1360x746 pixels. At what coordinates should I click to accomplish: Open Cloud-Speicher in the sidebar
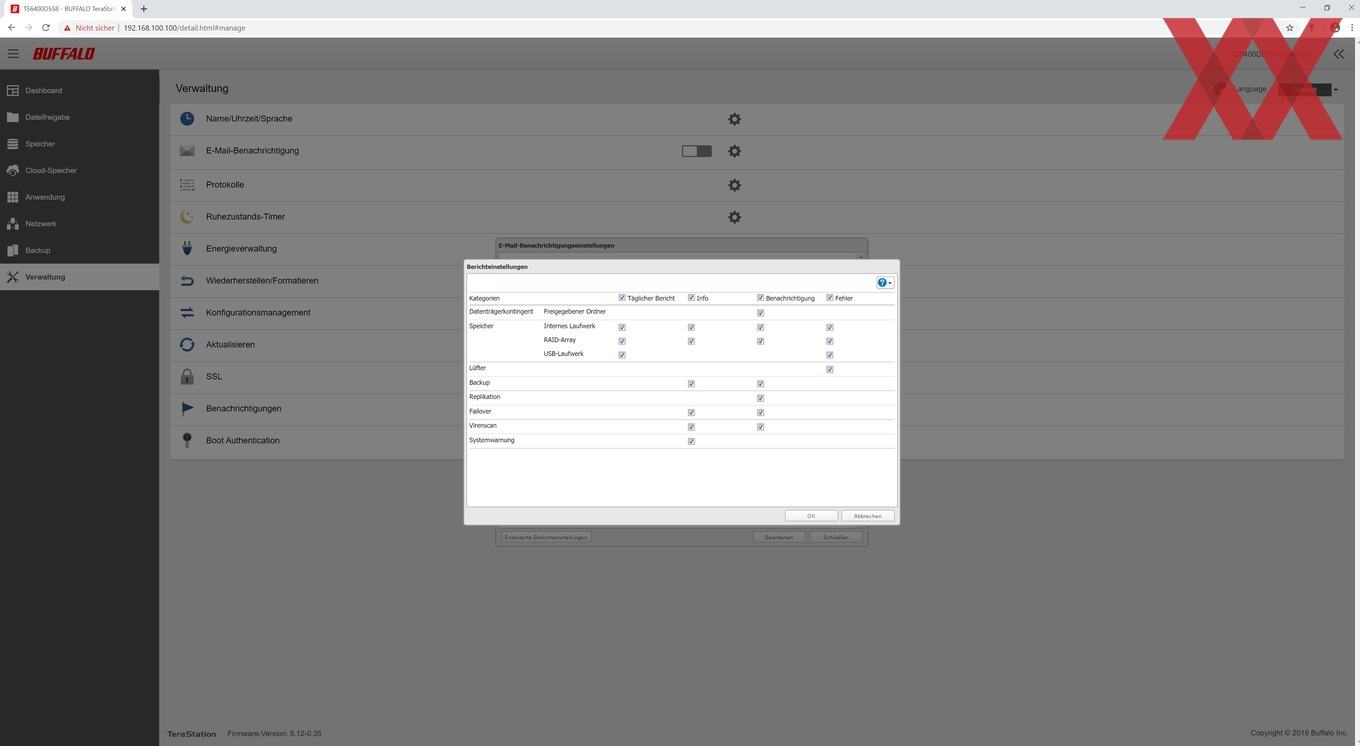[51, 171]
